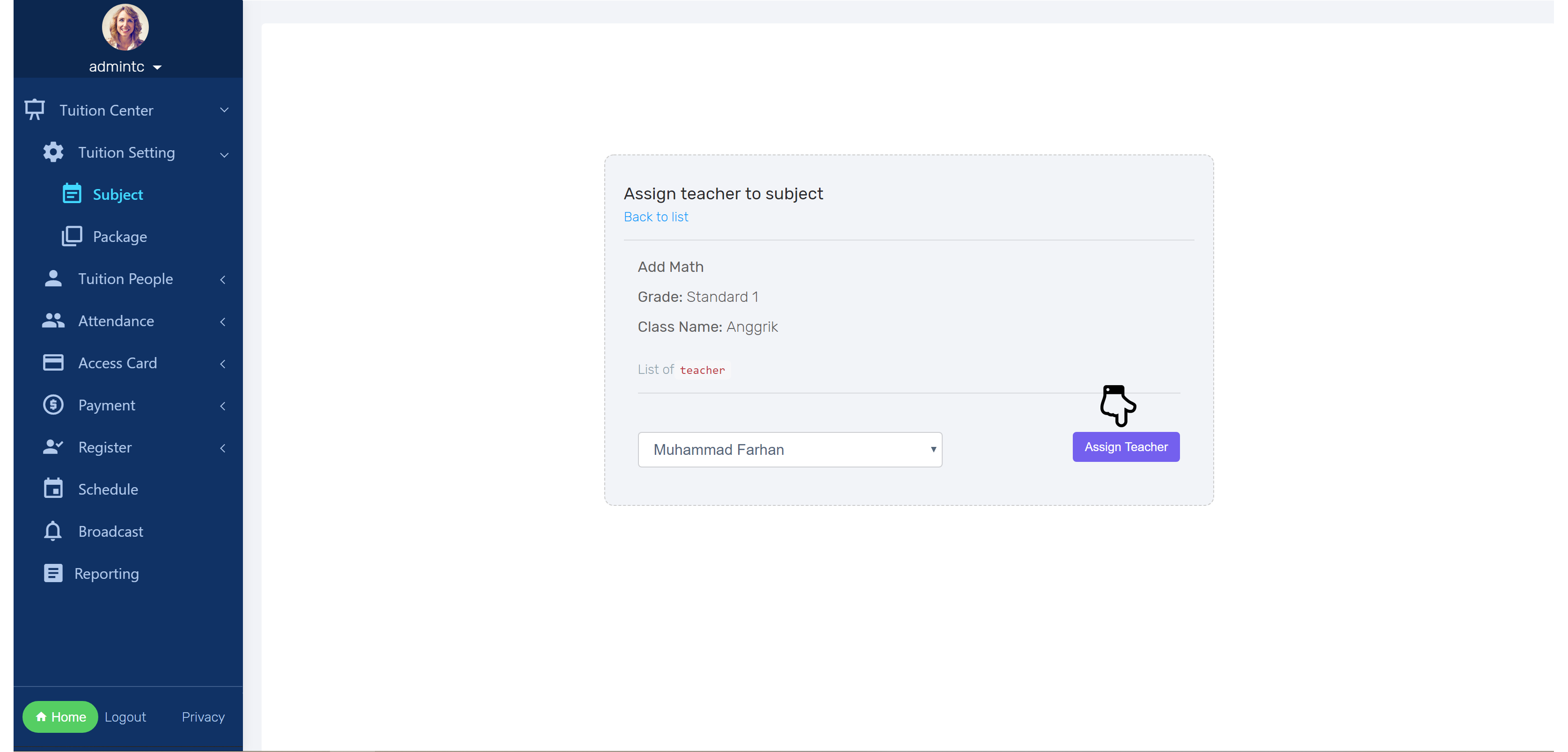The image size is (1568, 752).
Task: Click the Schedule calendar icon
Action: (53, 489)
